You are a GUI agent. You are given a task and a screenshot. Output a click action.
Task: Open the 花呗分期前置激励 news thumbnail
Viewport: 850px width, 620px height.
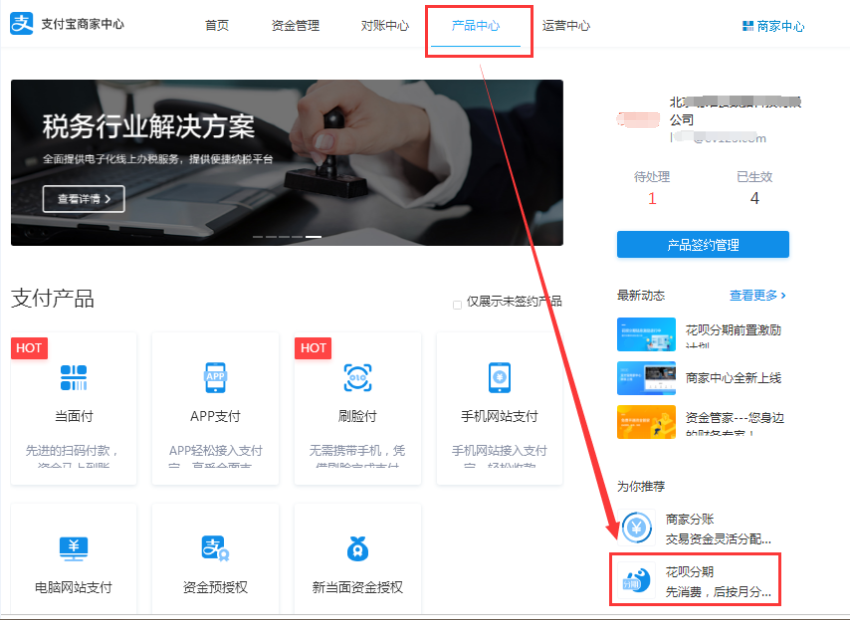[x=646, y=334]
